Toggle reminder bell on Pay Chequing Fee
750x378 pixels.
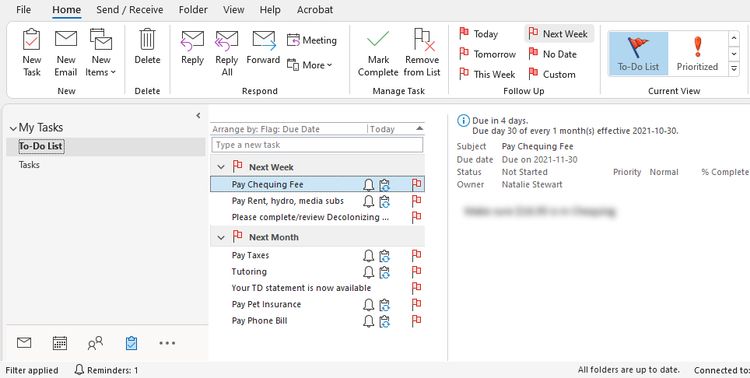tap(368, 185)
